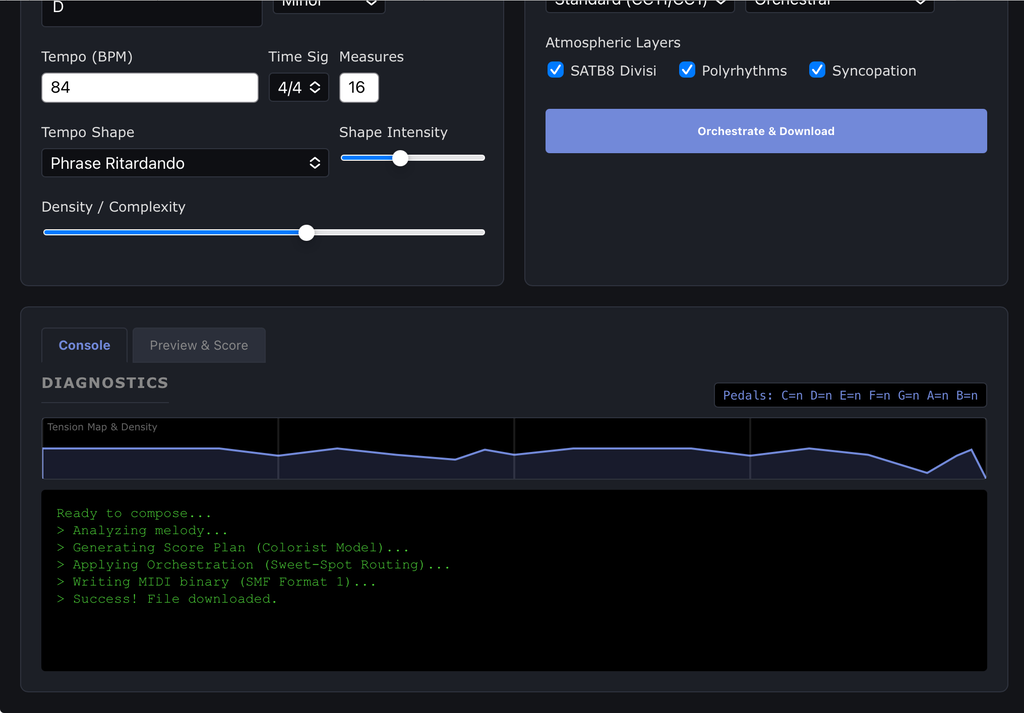The width and height of the screenshot is (1024, 713).
Task: Click the Pedals readout box
Action: (850, 396)
